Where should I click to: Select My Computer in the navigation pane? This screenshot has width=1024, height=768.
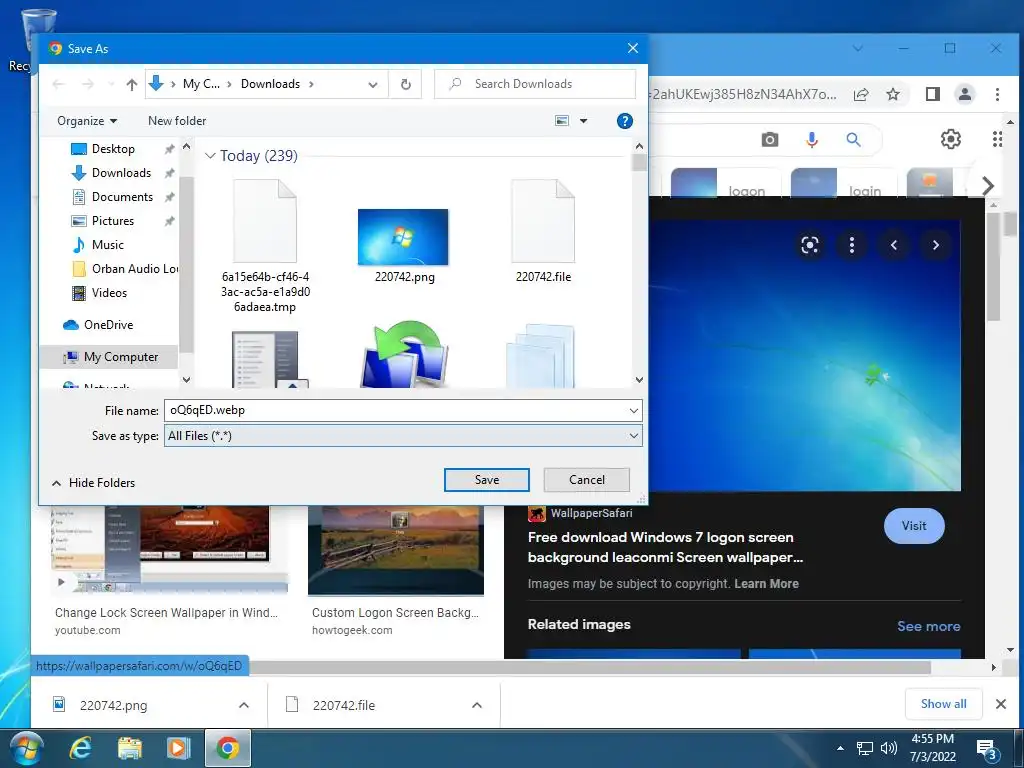coord(120,357)
